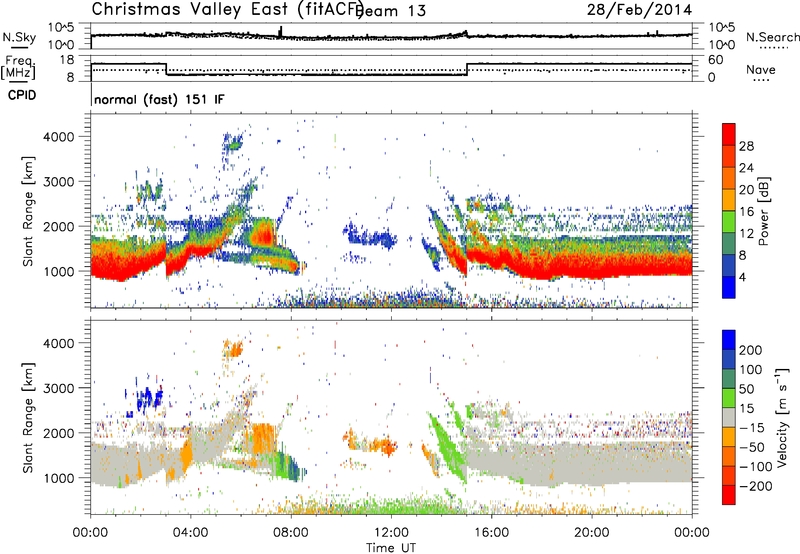Viewport: 800px width, 554px height.
Task: Click the 'CPID' label
Action: pyautogui.click(x=22, y=95)
